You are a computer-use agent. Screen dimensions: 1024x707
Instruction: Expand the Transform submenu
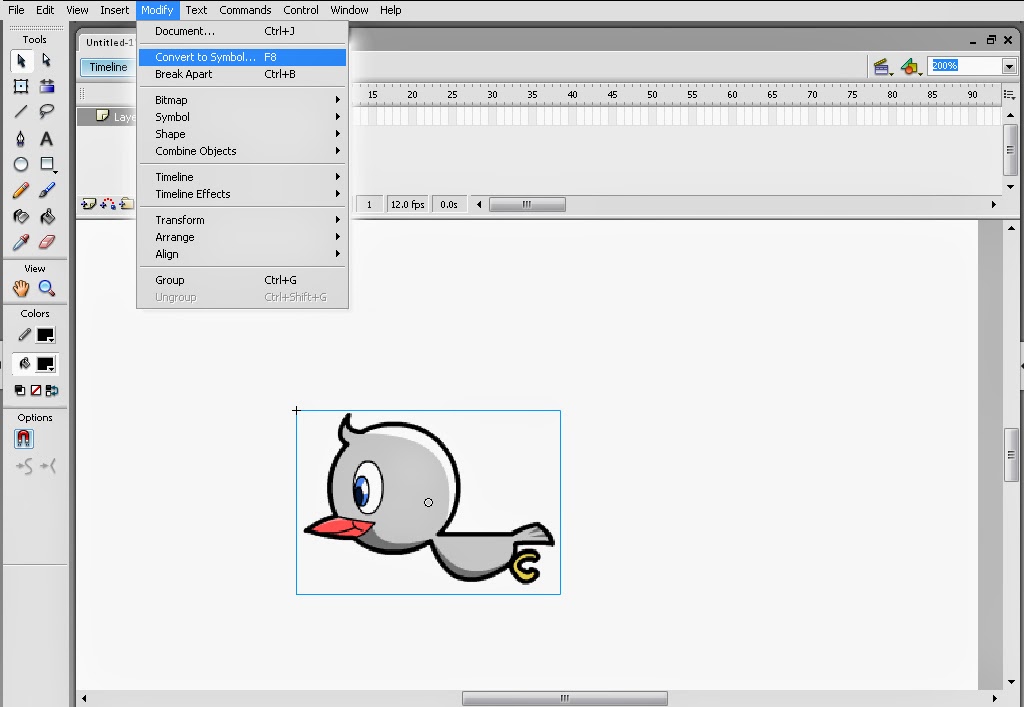tap(242, 220)
